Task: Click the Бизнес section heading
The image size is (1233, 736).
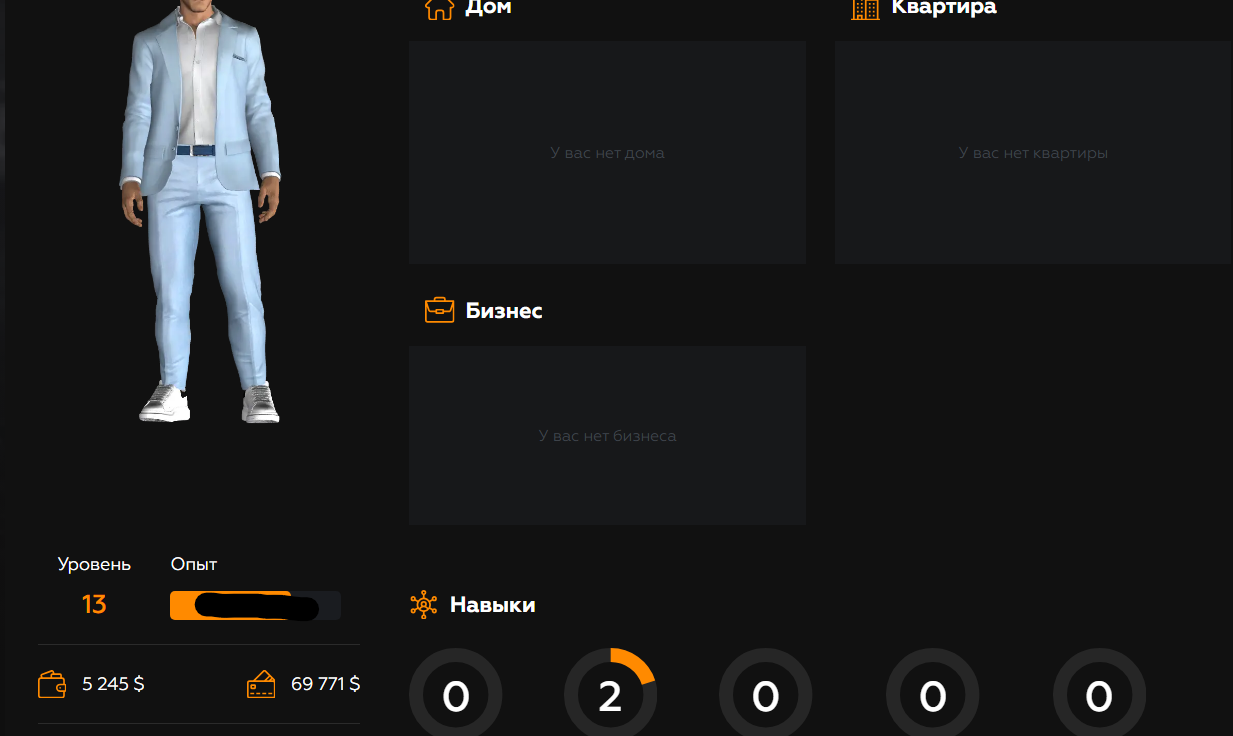Action: (x=504, y=310)
